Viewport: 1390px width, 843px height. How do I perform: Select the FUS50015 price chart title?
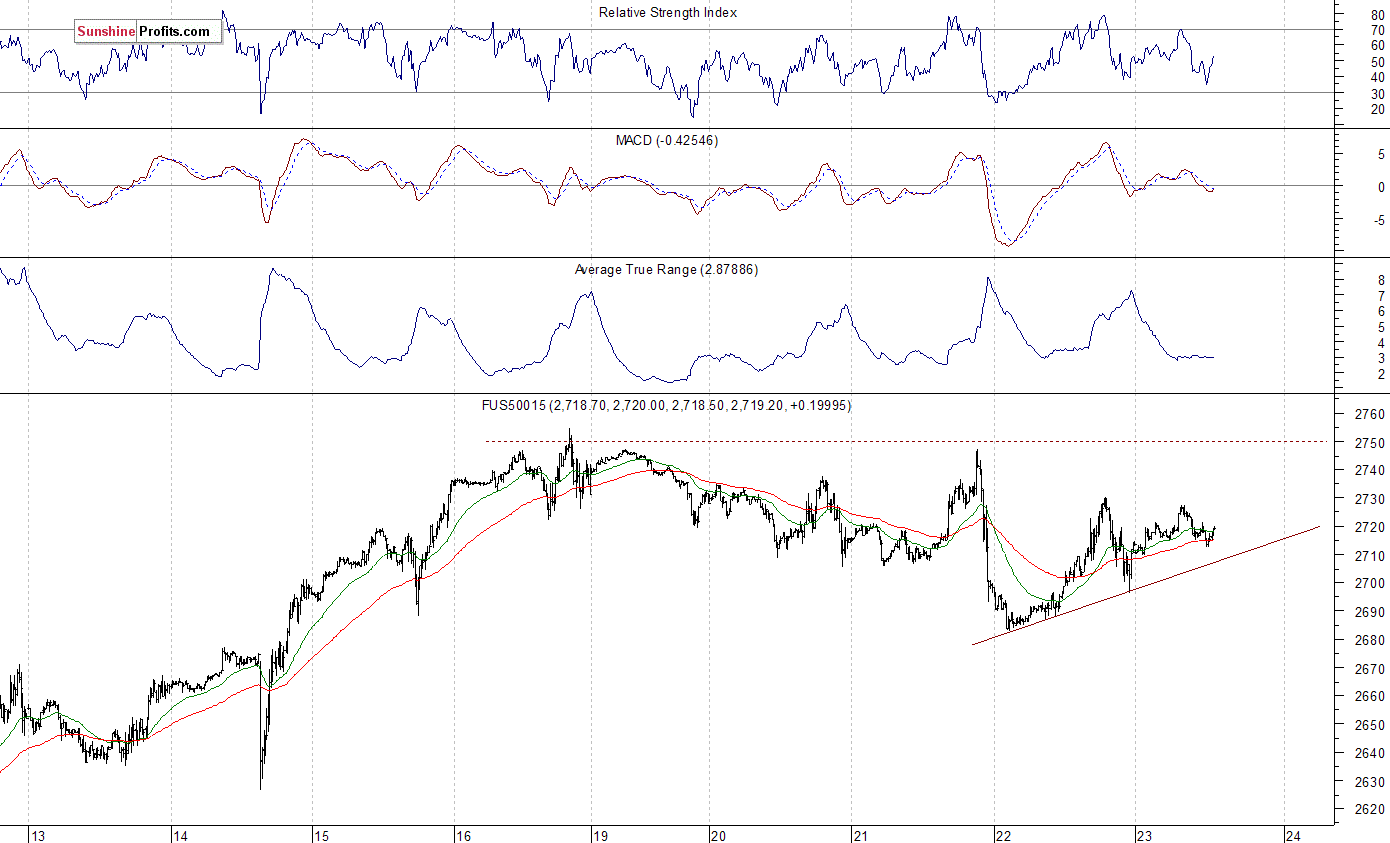pyautogui.click(x=665, y=405)
